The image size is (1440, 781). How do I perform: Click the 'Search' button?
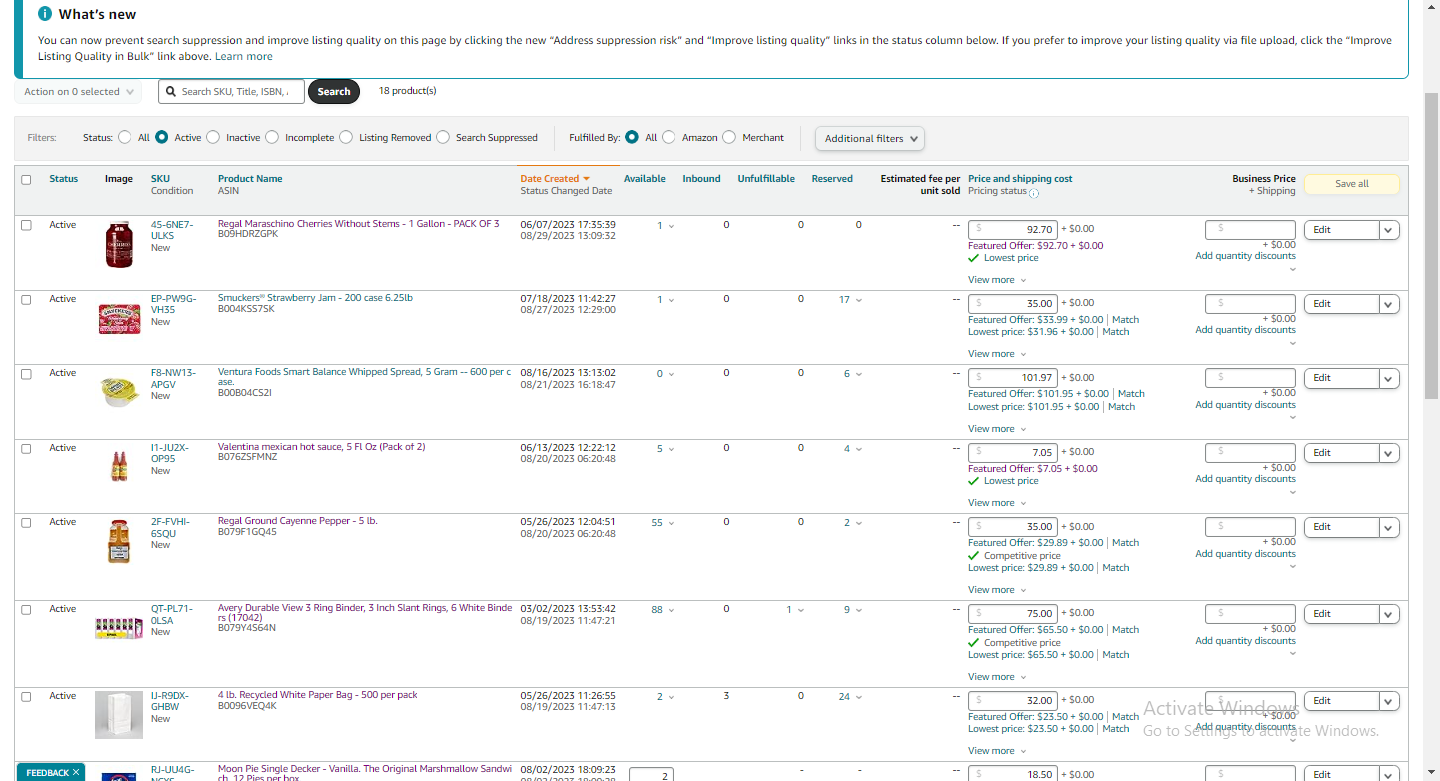[x=334, y=92]
